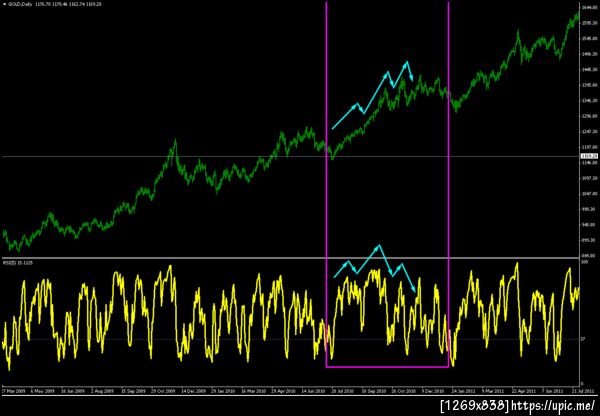Click the 1097.00 price scale label
This screenshot has width=600, height=416.
(x=591, y=178)
